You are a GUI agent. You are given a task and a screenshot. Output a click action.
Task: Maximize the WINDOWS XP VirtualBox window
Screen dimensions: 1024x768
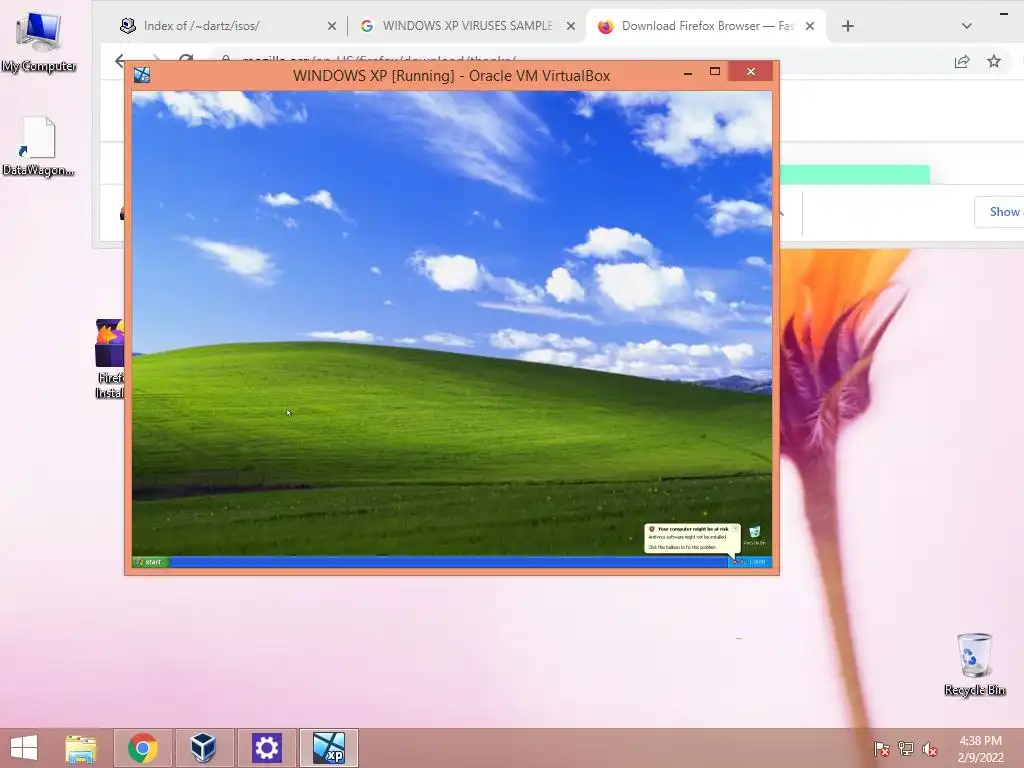coord(715,72)
